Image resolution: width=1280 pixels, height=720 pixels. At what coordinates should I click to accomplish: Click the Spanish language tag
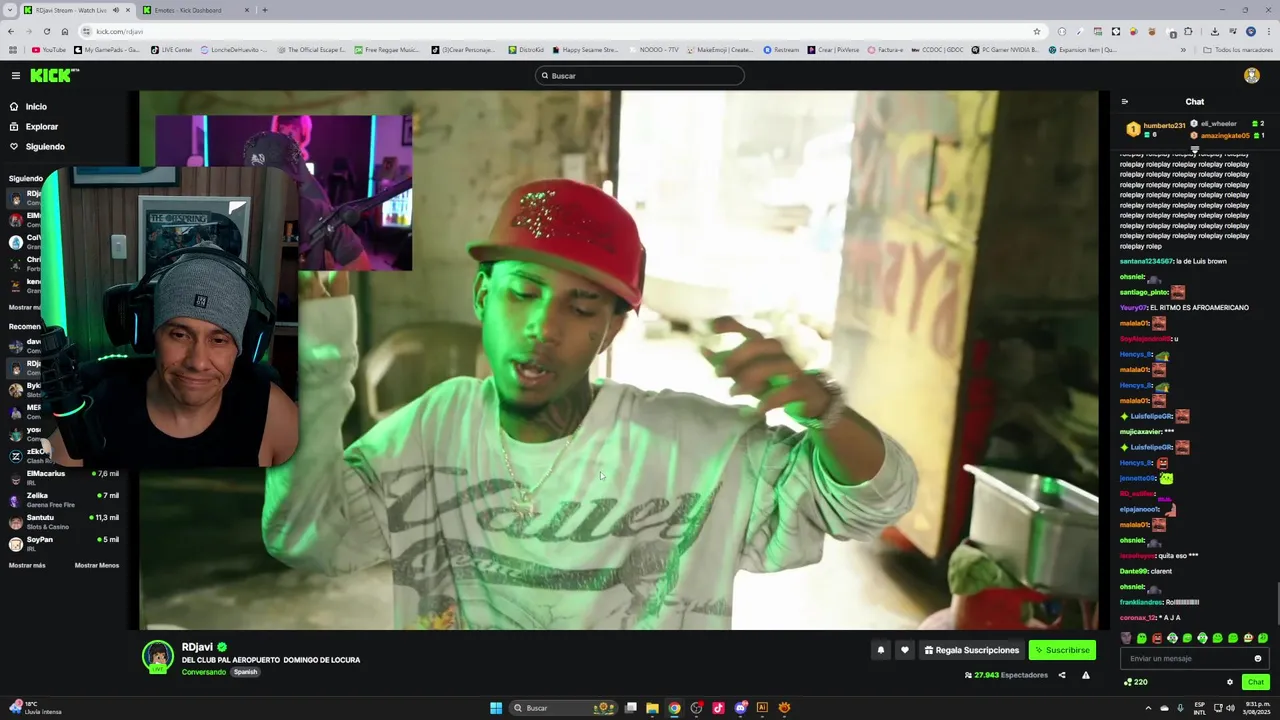point(246,672)
